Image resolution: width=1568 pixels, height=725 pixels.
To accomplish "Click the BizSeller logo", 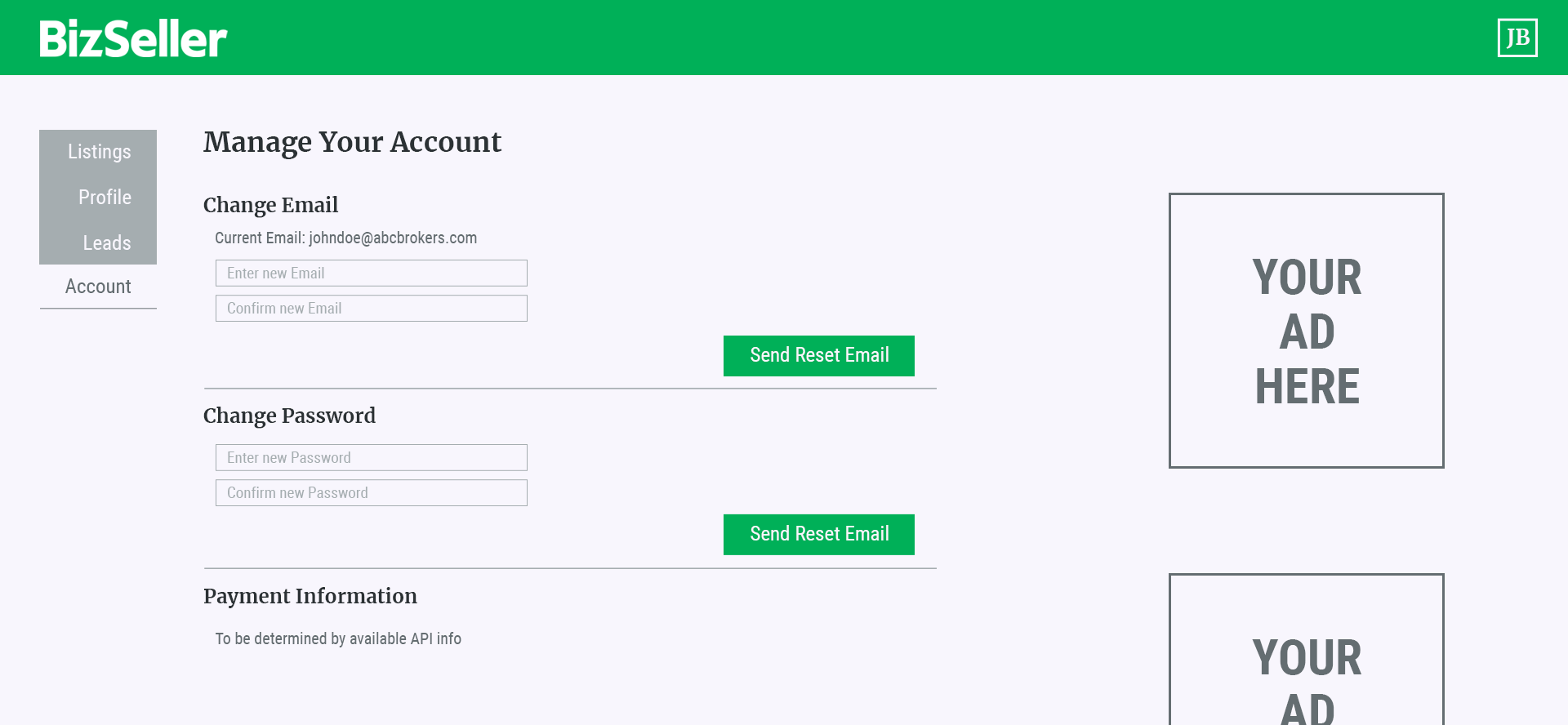I will tap(133, 38).
